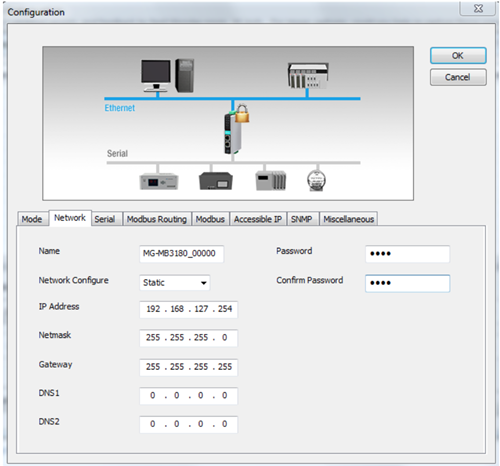
Task: Click the Name input field
Action: (x=182, y=254)
